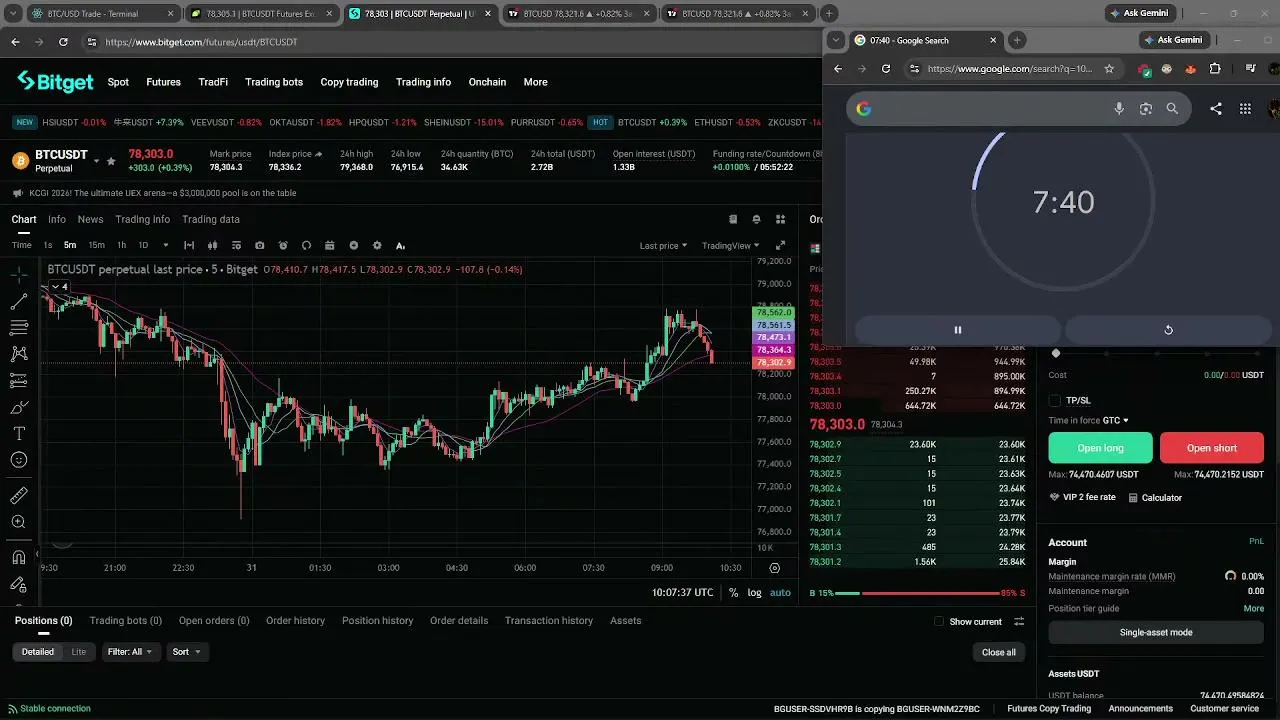The height and width of the screenshot is (720, 1280).
Task: Open the chart grid layout icon
Action: point(781,219)
